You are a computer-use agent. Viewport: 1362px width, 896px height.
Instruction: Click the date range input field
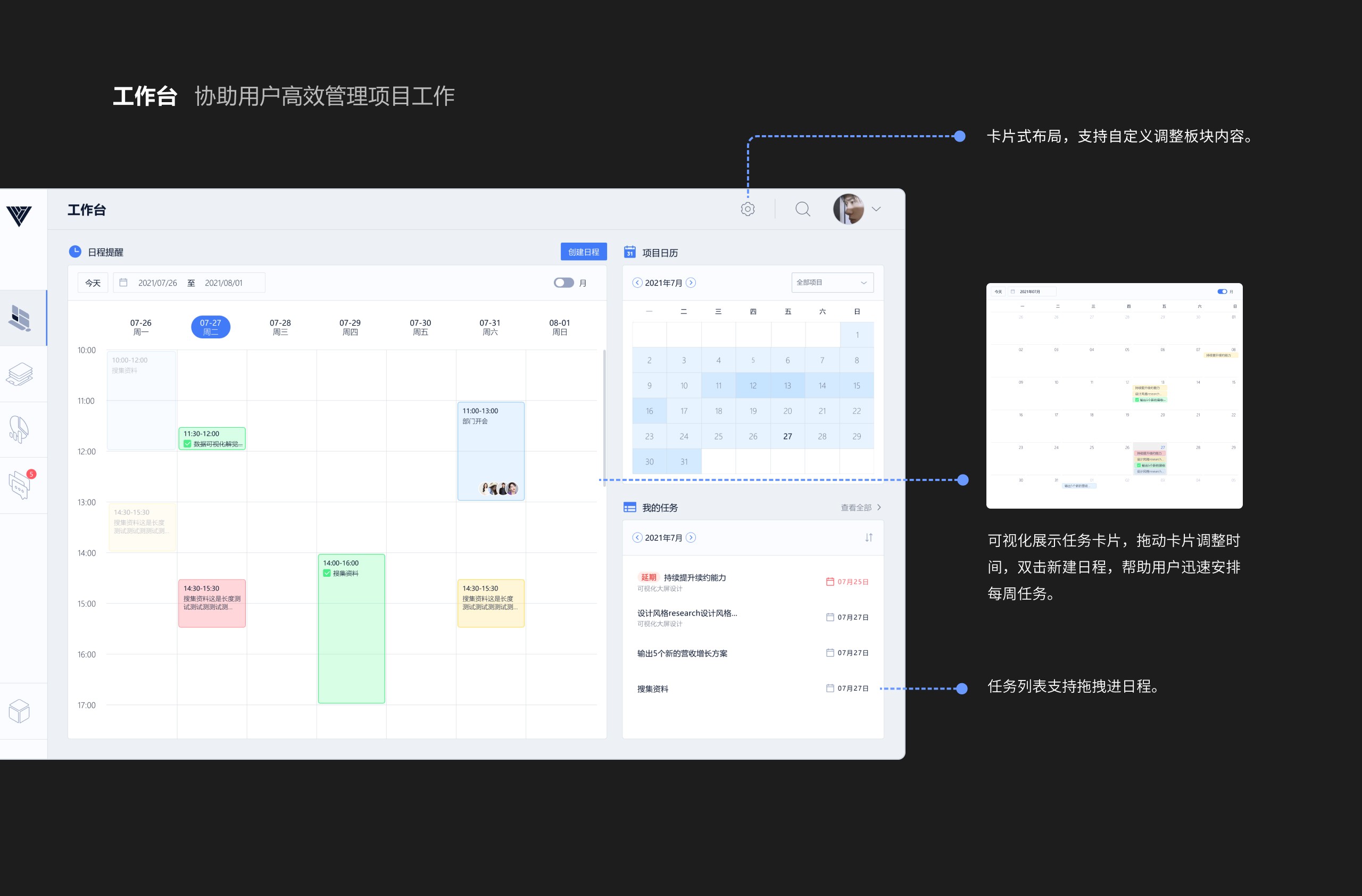coord(189,283)
